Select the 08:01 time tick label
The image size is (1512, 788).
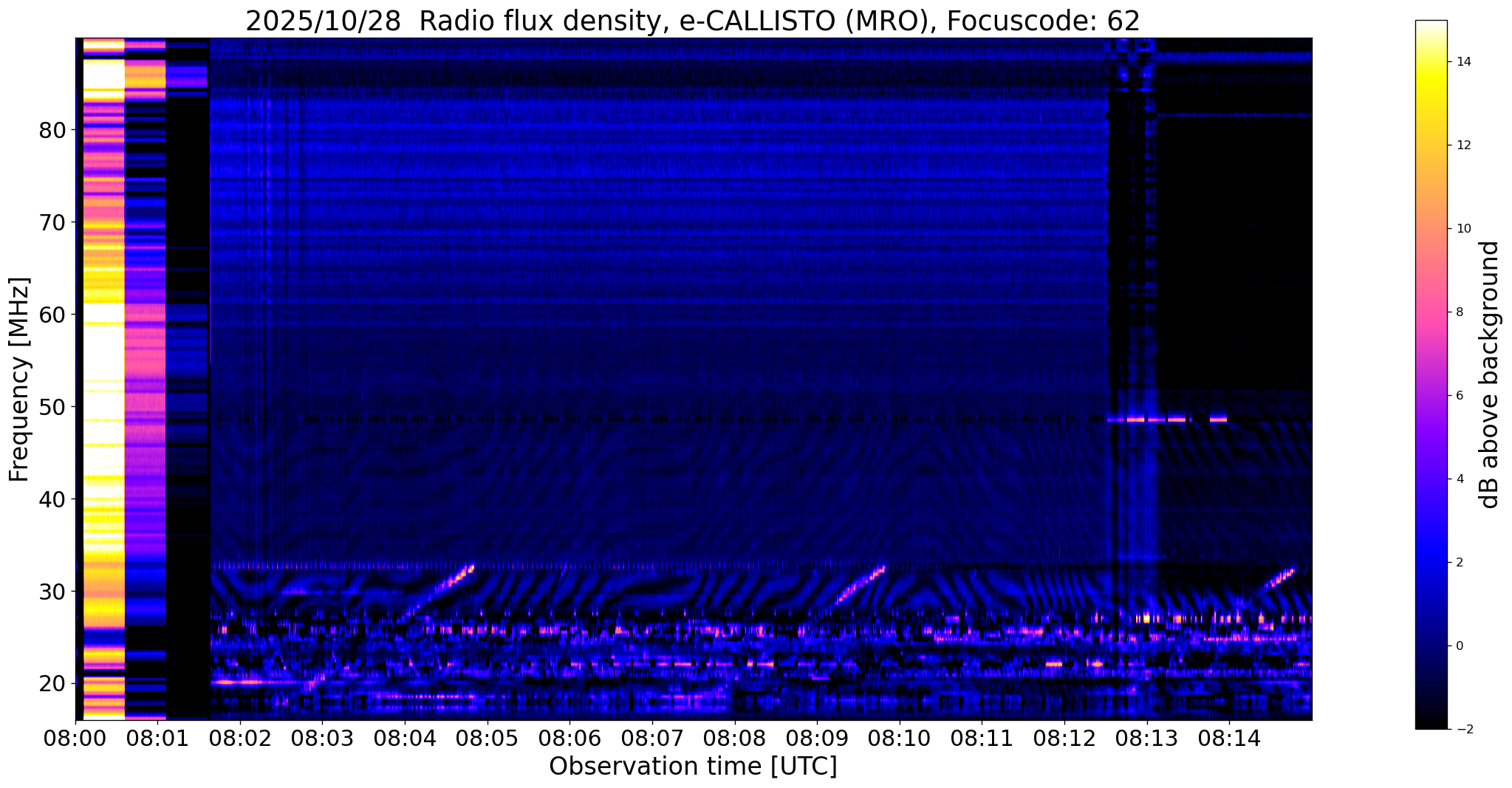[x=157, y=738]
